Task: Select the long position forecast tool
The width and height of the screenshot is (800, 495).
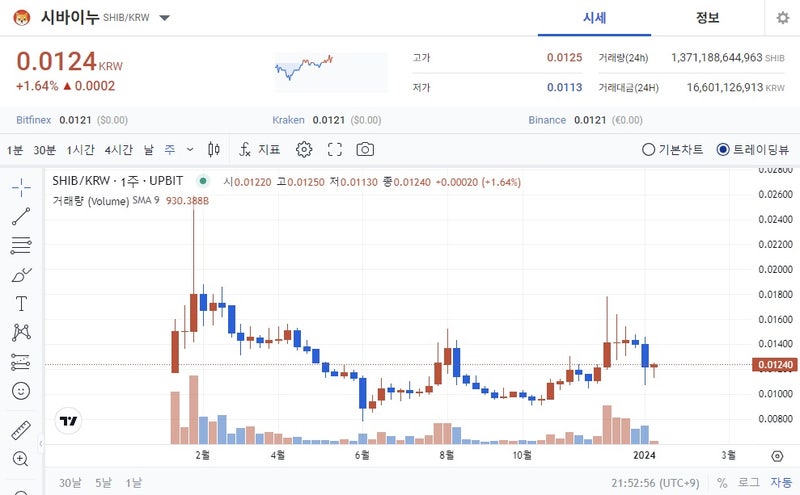Action: pos(21,362)
